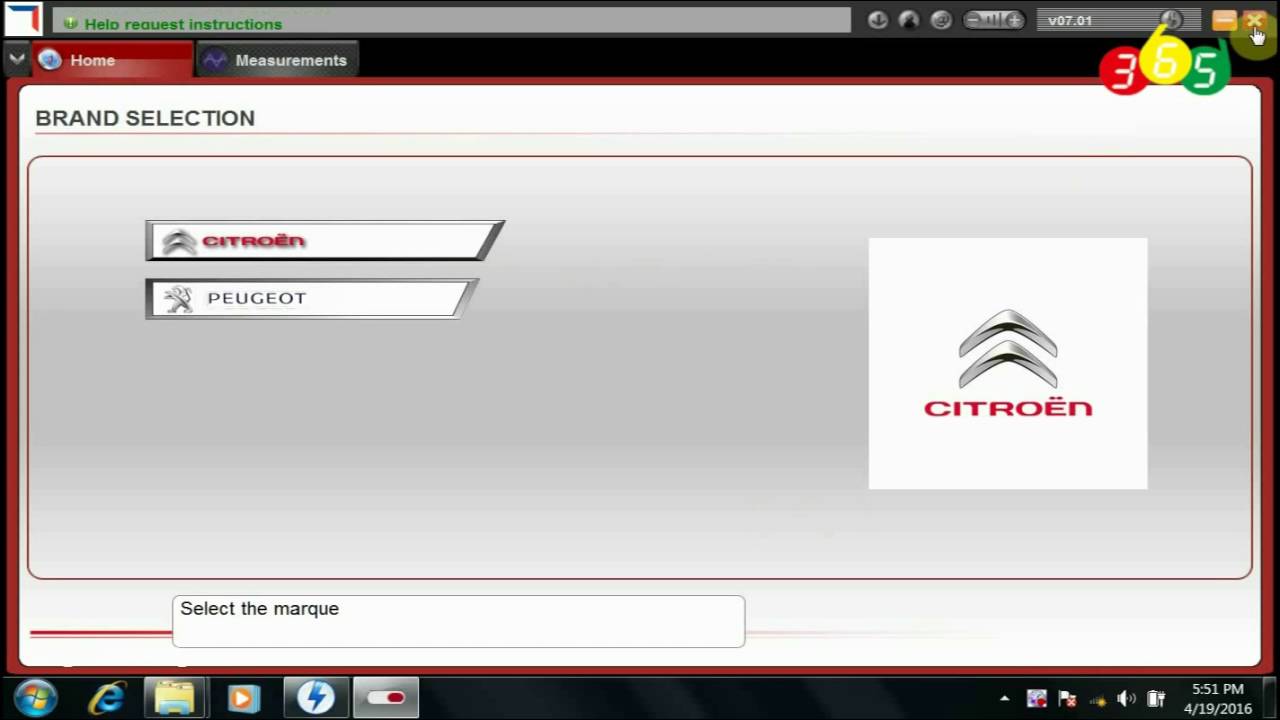
Task: Open the Measurements tab
Action: [277, 60]
